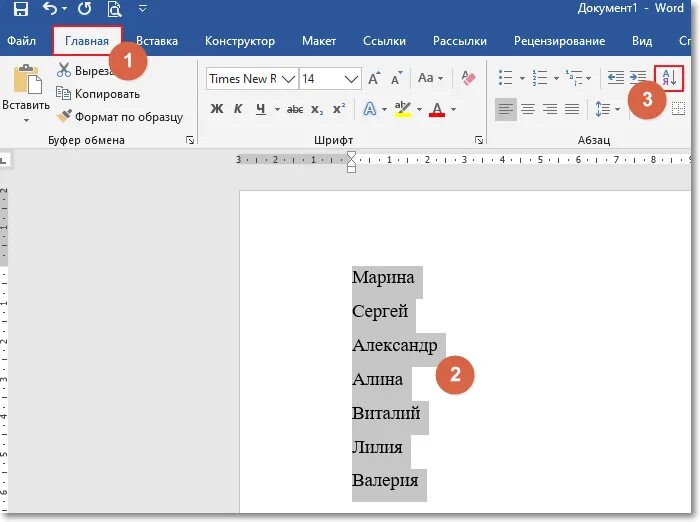
Task: Toggle underline (Ч) formatting
Action: 261,109
